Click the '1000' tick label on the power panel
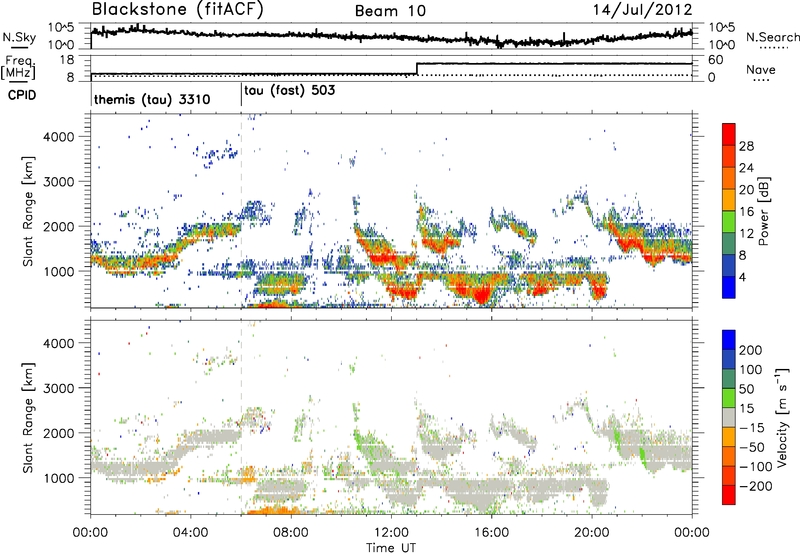The image size is (800, 554). 59,271
